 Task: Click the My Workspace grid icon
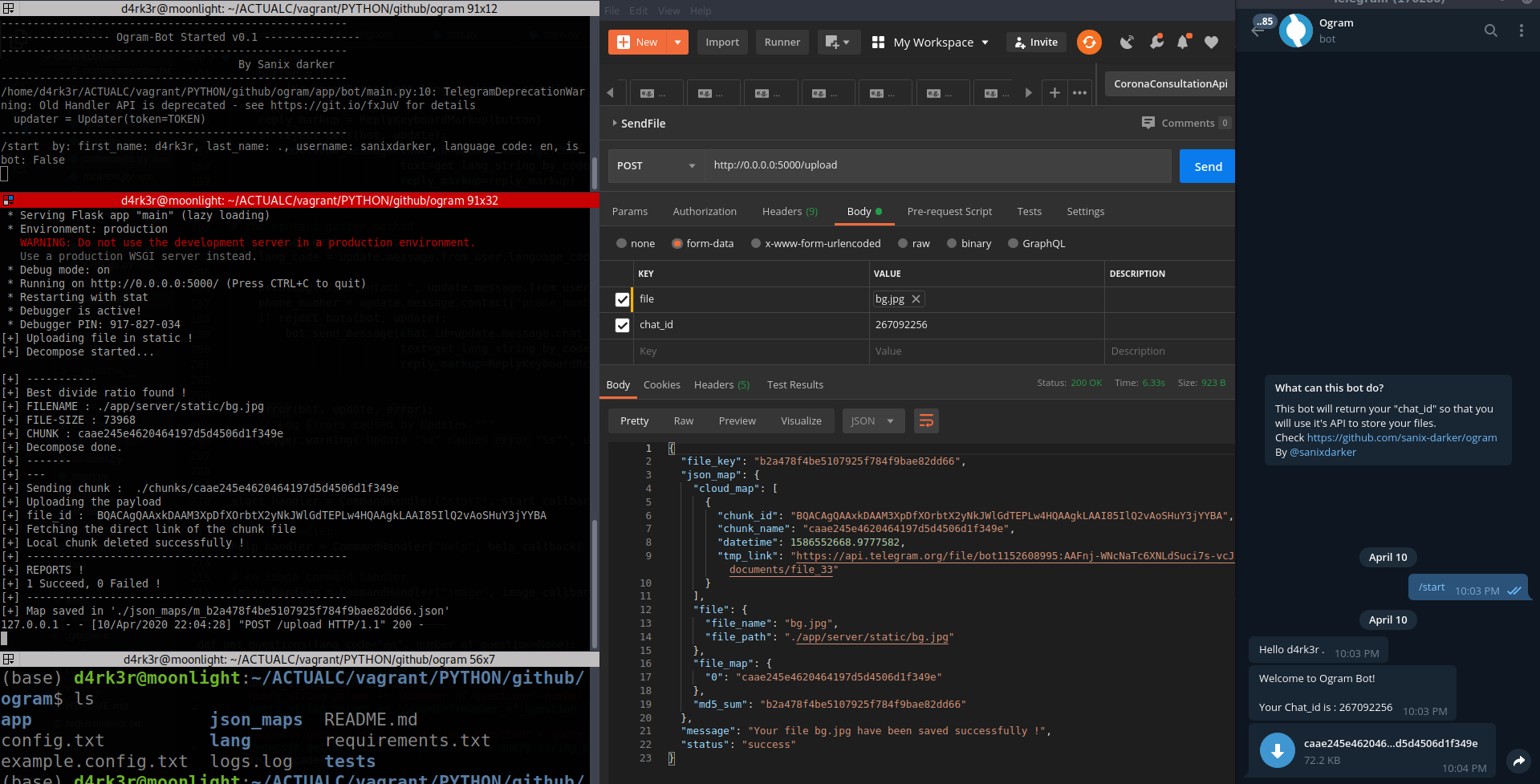coord(878,42)
